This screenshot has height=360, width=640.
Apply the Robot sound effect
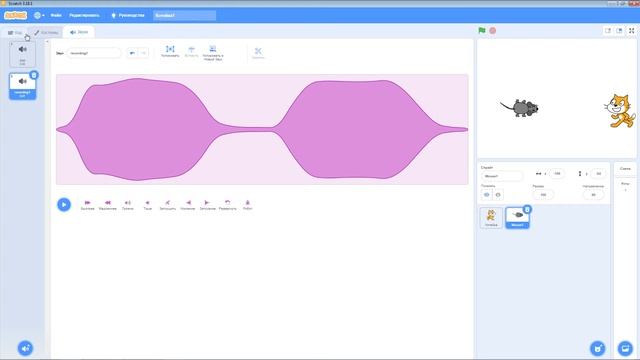(247, 205)
